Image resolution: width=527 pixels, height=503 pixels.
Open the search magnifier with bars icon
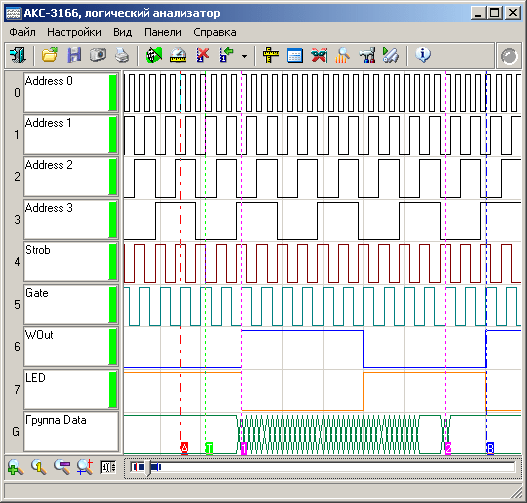(342, 55)
